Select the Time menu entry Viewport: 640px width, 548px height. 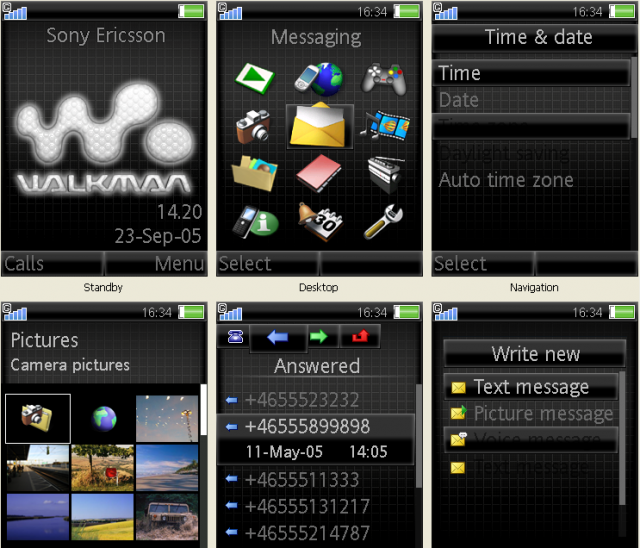pyautogui.click(x=531, y=73)
